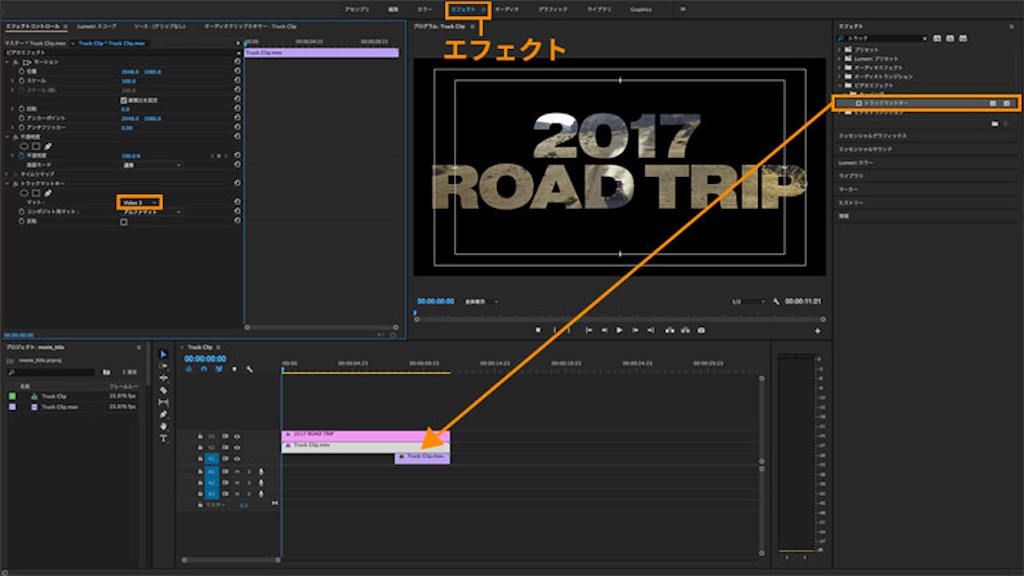1024x576 pixels.
Task: Click free-draw pen mask under Track Matte Key
Action: pyautogui.click(x=48, y=193)
